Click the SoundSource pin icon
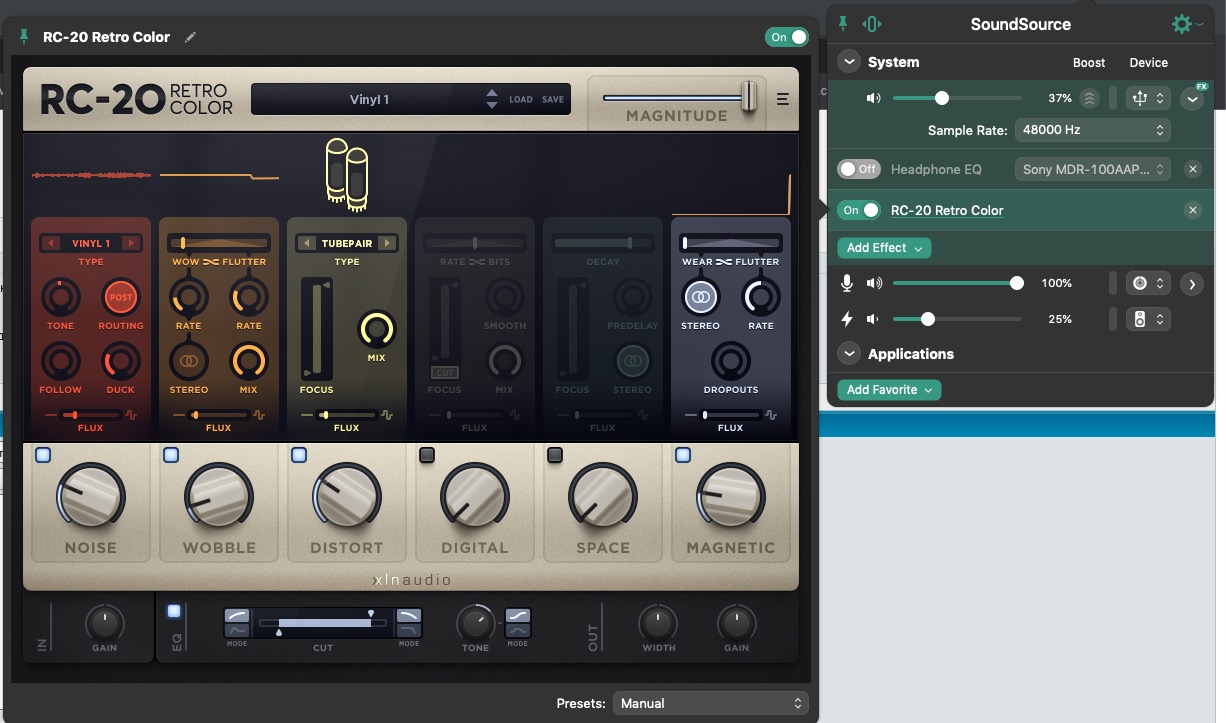Image resolution: width=1226 pixels, height=723 pixels. pyautogui.click(x=843, y=23)
